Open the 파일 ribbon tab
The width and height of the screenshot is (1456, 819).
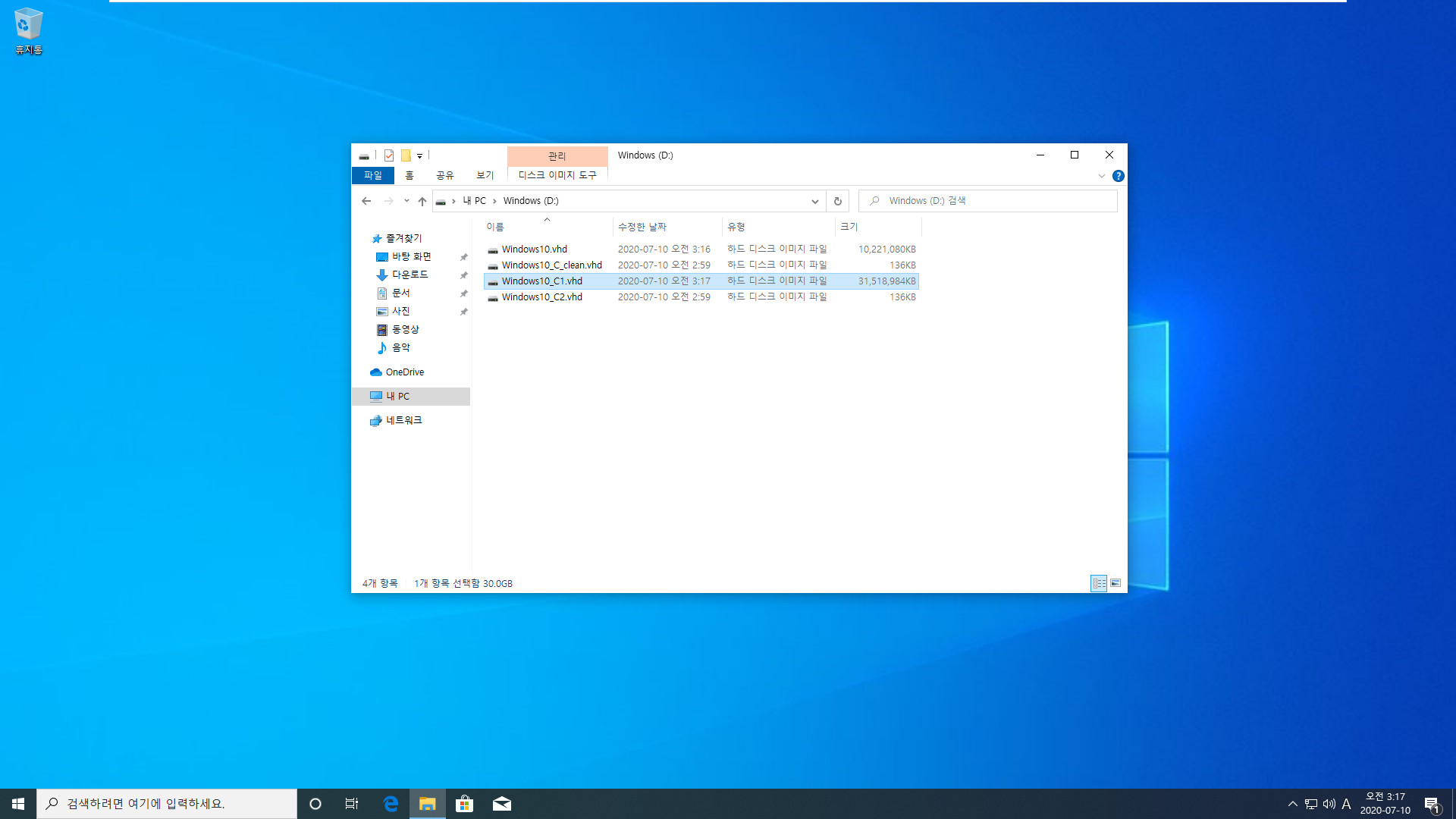point(372,175)
